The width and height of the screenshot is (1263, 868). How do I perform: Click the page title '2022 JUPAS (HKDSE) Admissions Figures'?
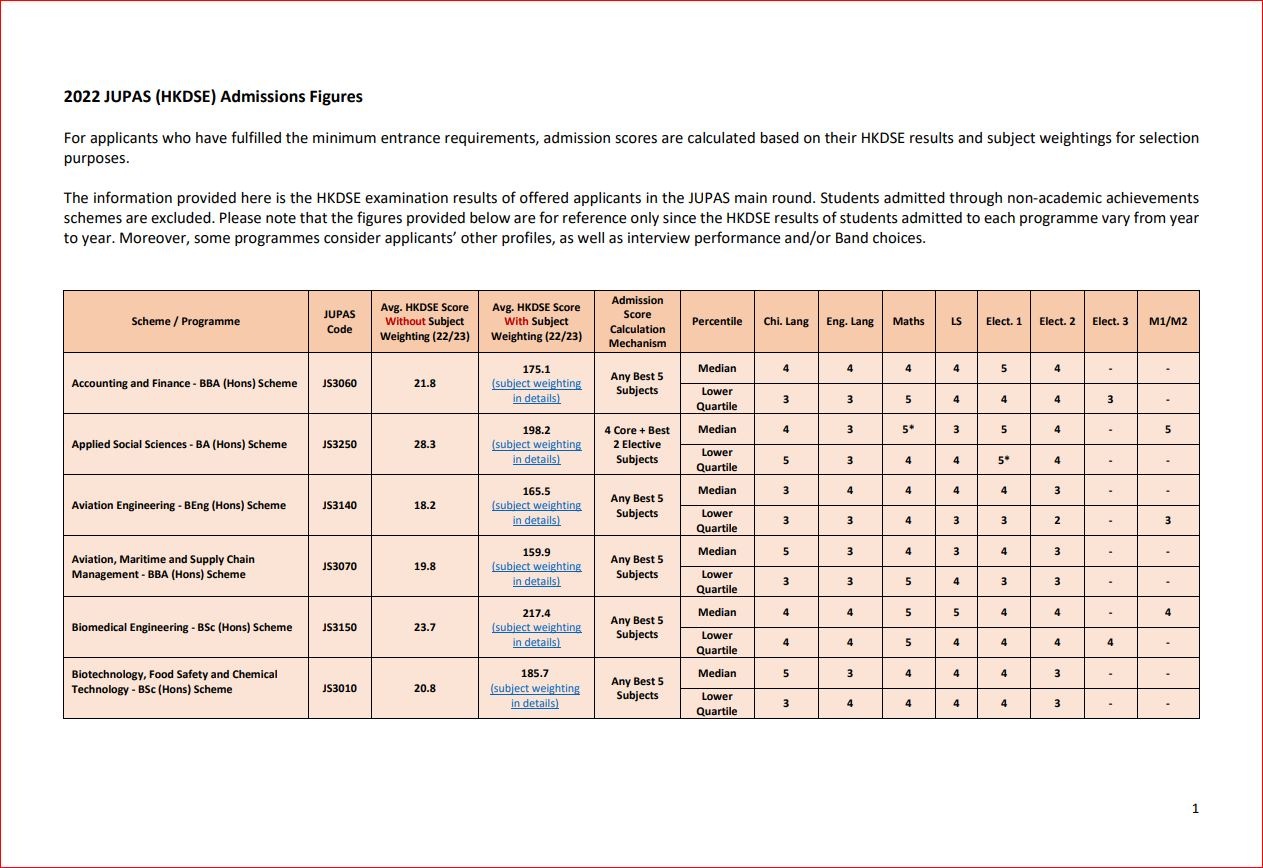(213, 97)
